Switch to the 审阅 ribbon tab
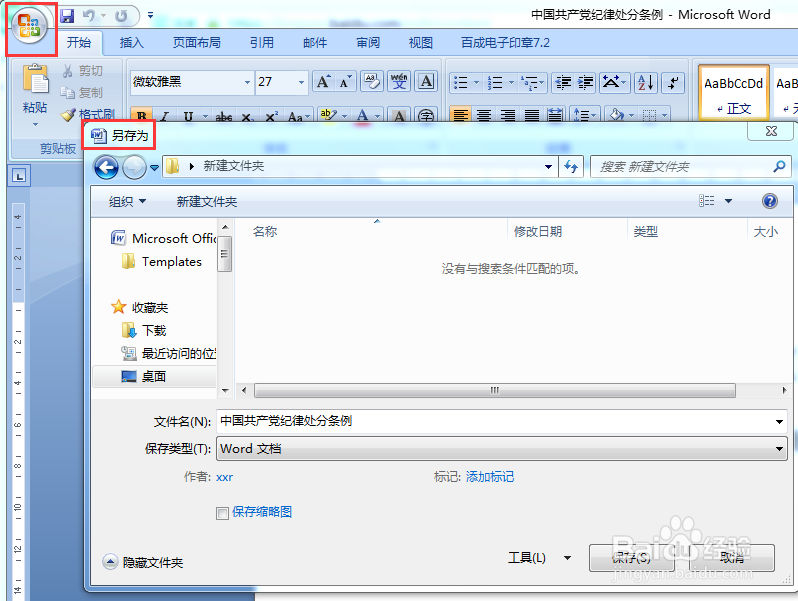Screen dimensions: 798x601 point(367,43)
